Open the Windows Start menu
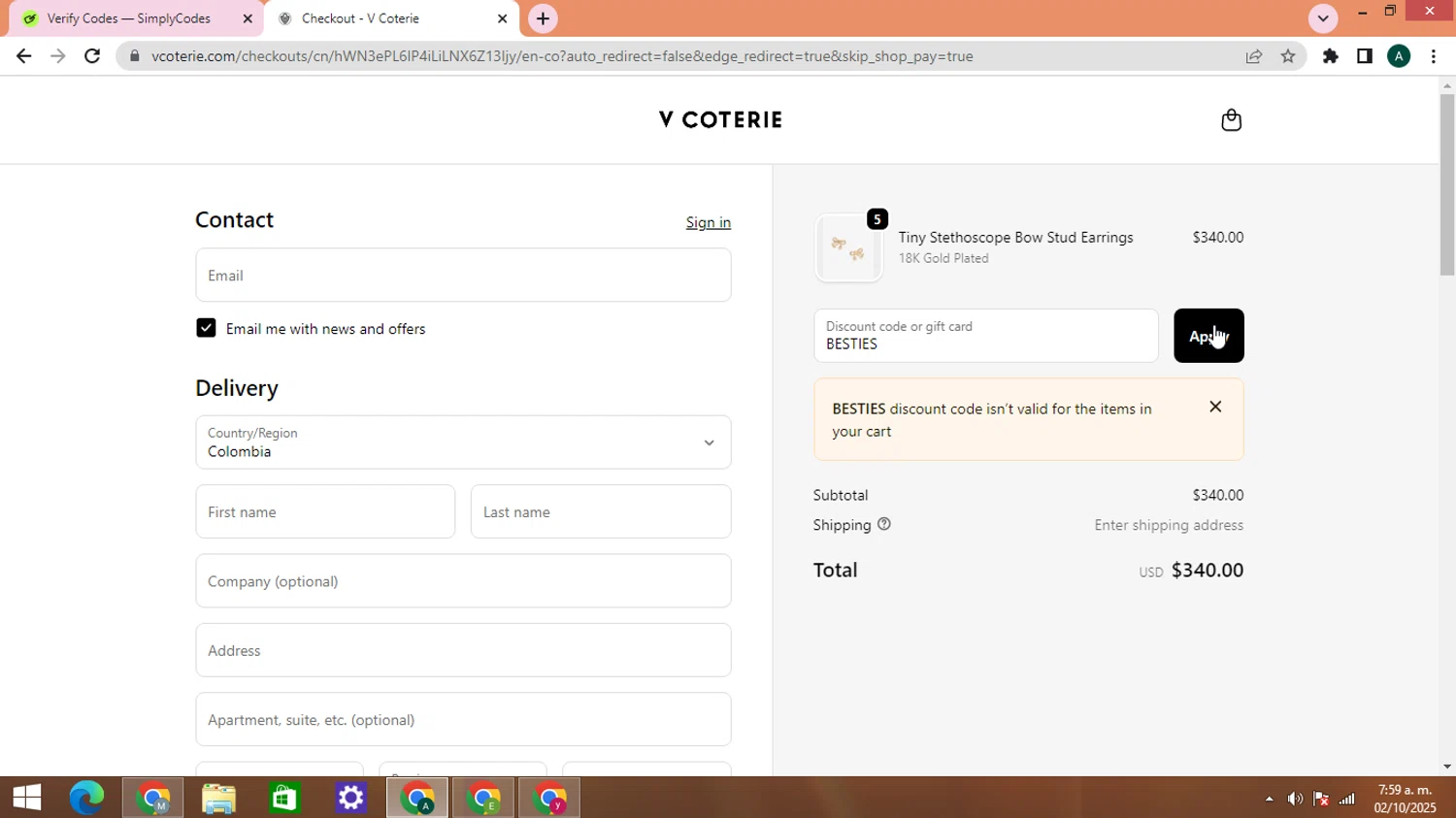This screenshot has height=818, width=1456. pyautogui.click(x=27, y=798)
